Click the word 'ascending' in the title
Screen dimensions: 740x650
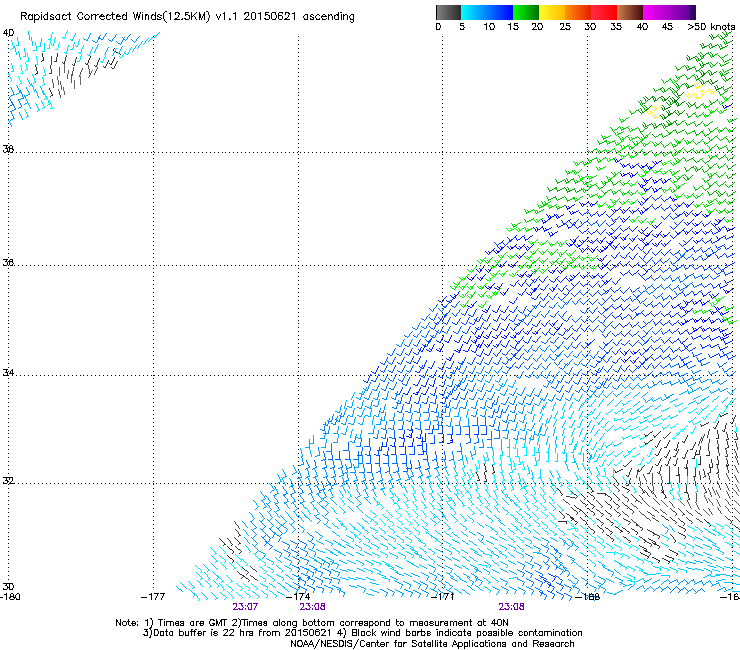tap(328, 17)
